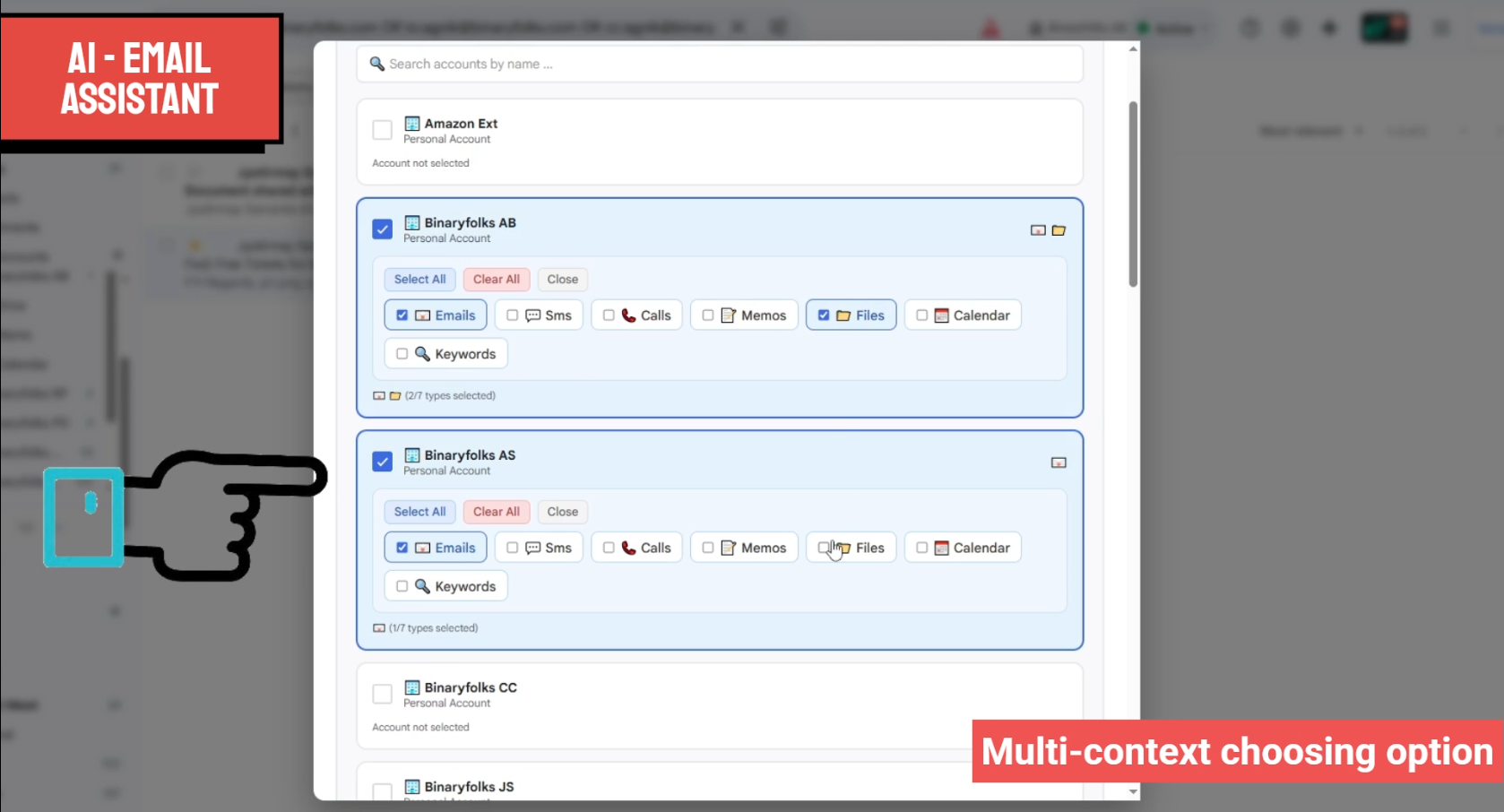Click 'Account not selected' under Amazon Ext
This screenshot has height=812, width=1504.
(420, 163)
